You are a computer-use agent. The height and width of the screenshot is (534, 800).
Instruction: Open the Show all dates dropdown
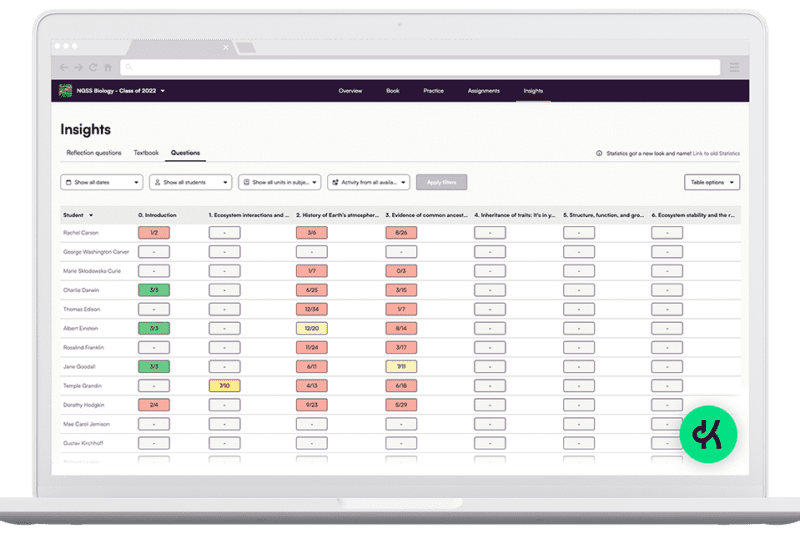[101, 183]
